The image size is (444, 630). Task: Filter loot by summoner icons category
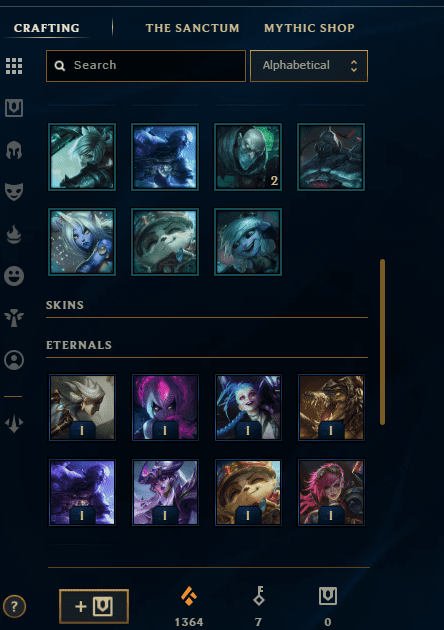click(14, 360)
